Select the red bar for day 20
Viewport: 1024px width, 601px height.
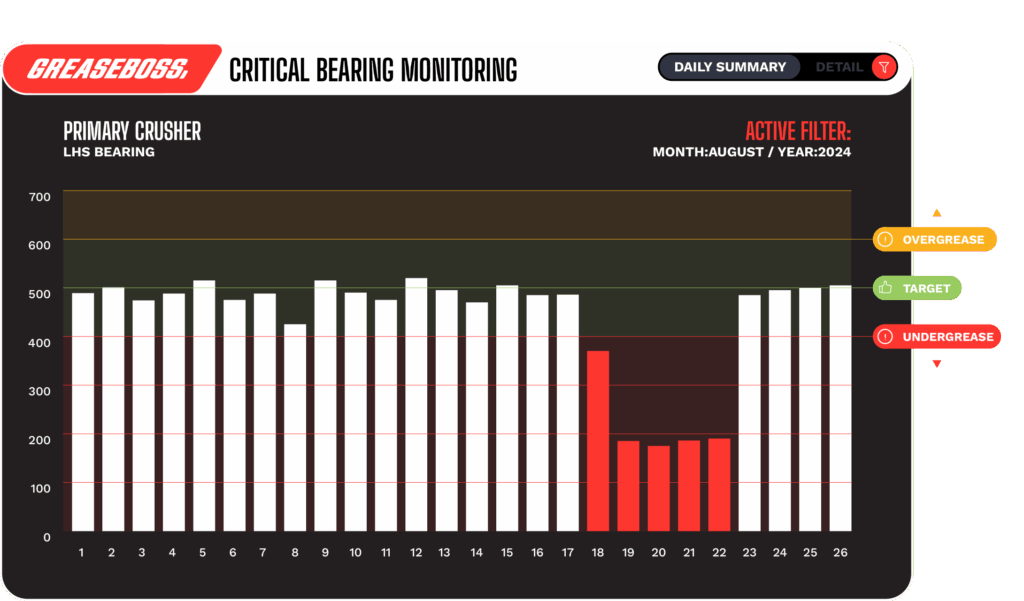[658, 488]
